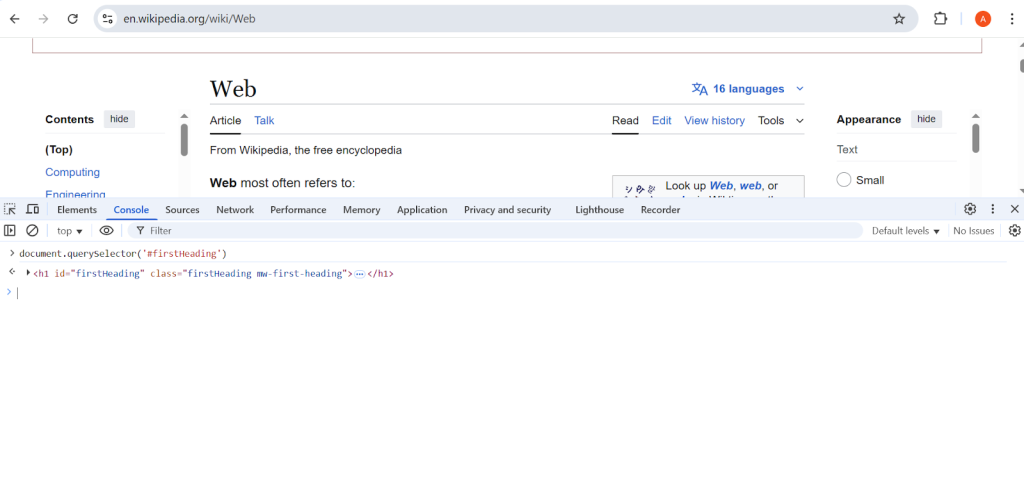Close the DevTools panel

pyautogui.click(x=1014, y=209)
